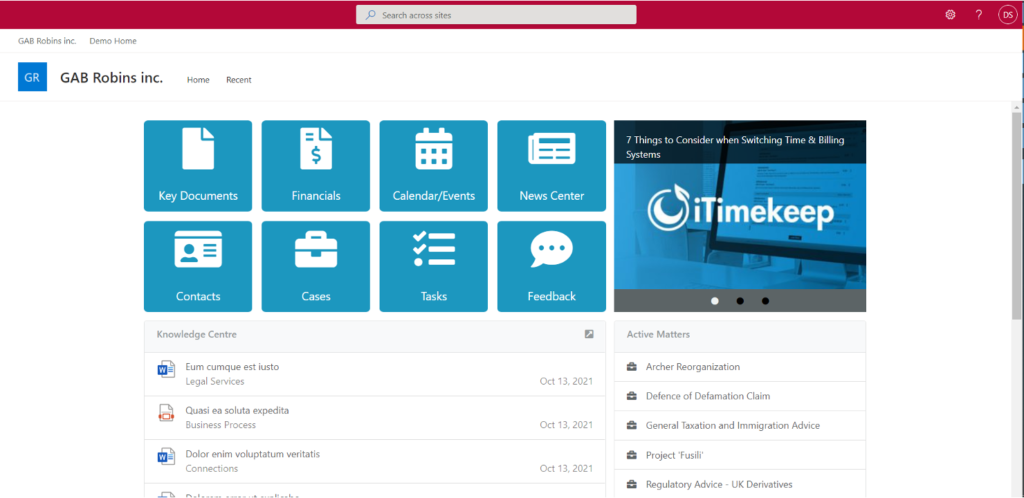The image size is (1024, 498).
Task: Click the settings gear icon
Action: [x=950, y=15]
